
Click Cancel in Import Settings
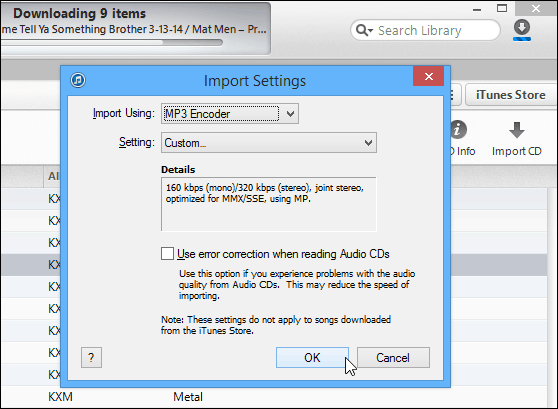(x=393, y=357)
